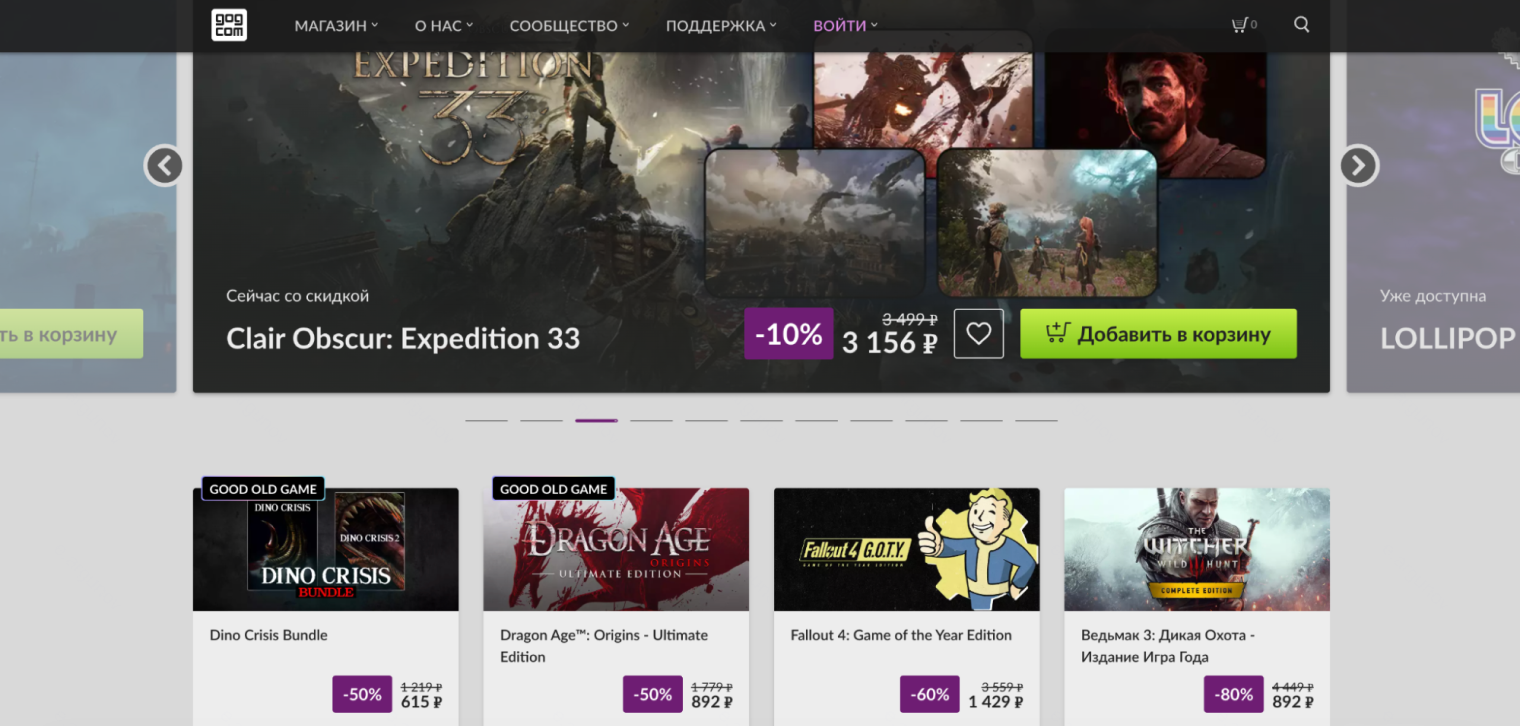The width and height of the screenshot is (1520, 726).
Task: Click the GOG.com logo
Action: tap(228, 25)
